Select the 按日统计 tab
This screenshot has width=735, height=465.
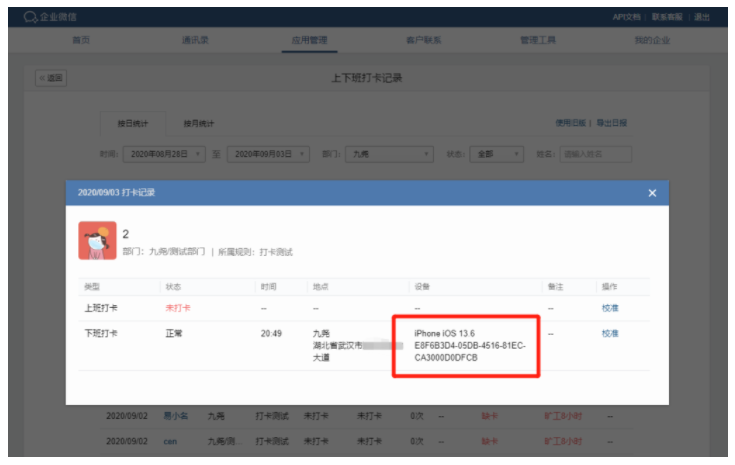133,124
